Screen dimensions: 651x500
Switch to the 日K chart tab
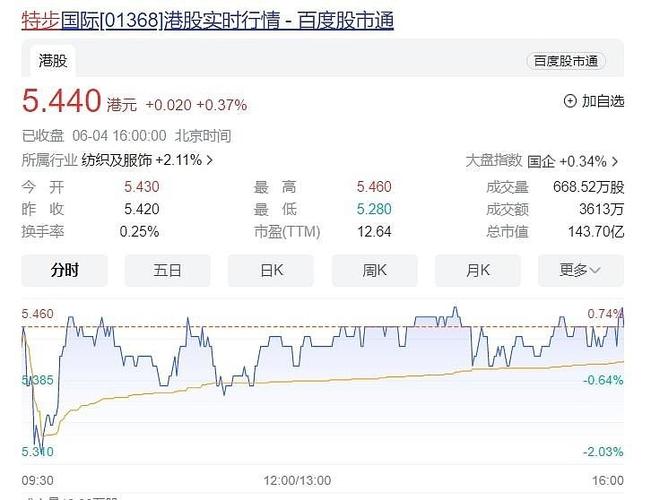(x=271, y=270)
